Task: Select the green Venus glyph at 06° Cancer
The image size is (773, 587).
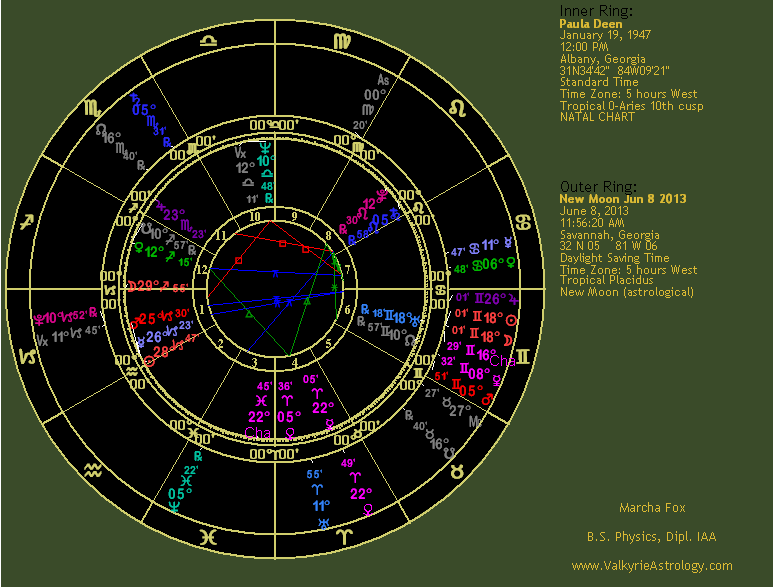Action: point(513,264)
